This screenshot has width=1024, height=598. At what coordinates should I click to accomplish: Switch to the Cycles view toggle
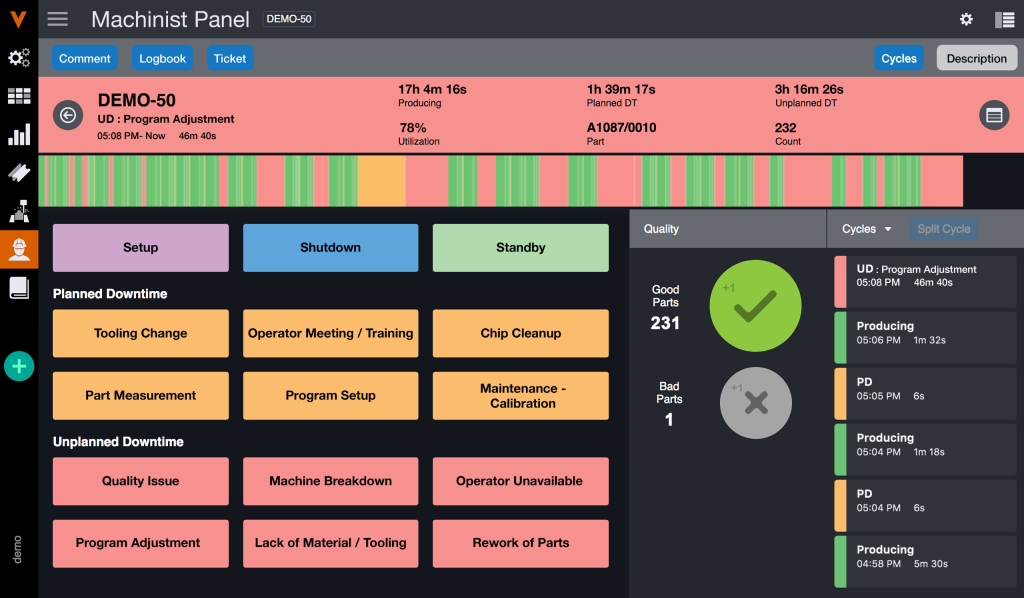(x=898, y=58)
